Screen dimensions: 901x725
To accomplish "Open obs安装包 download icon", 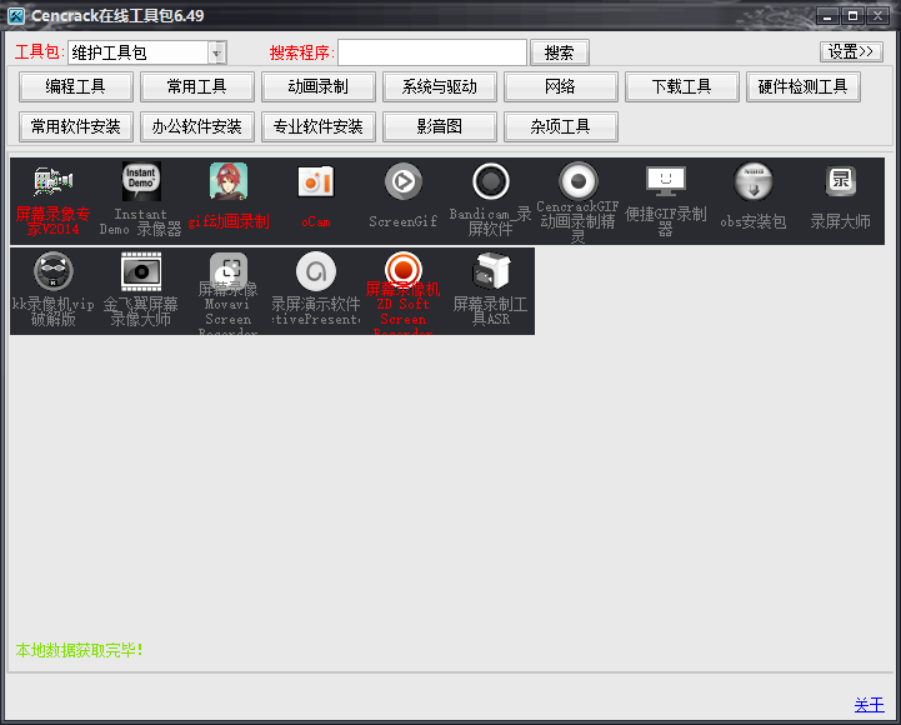I will [753, 182].
